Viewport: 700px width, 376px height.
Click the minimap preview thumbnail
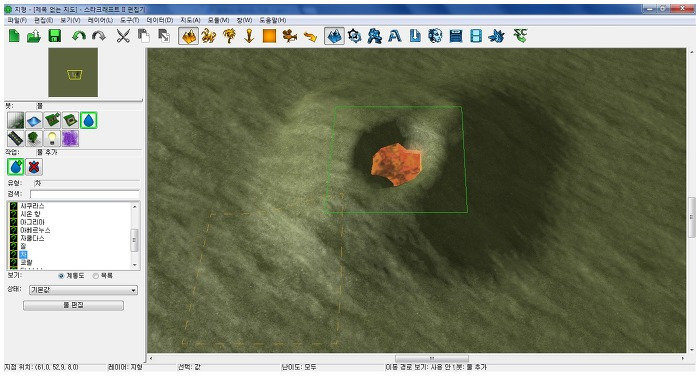(73, 73)
